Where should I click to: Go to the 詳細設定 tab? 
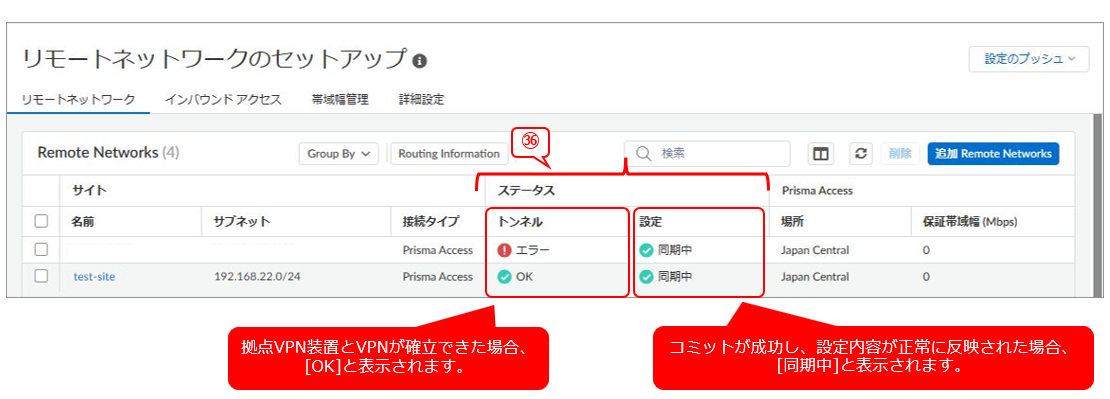click(421, 100)
